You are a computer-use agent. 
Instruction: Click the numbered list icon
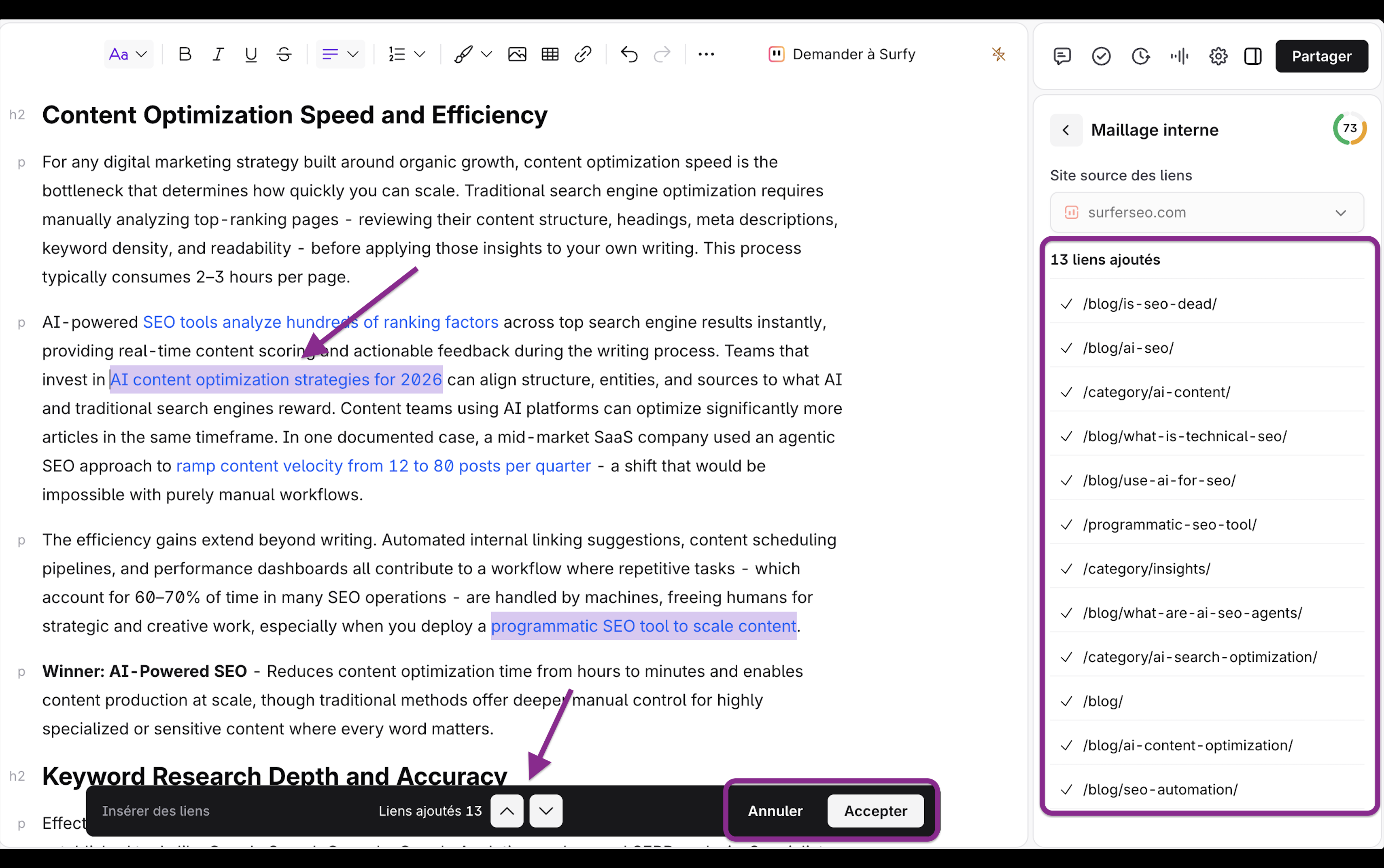397,55
